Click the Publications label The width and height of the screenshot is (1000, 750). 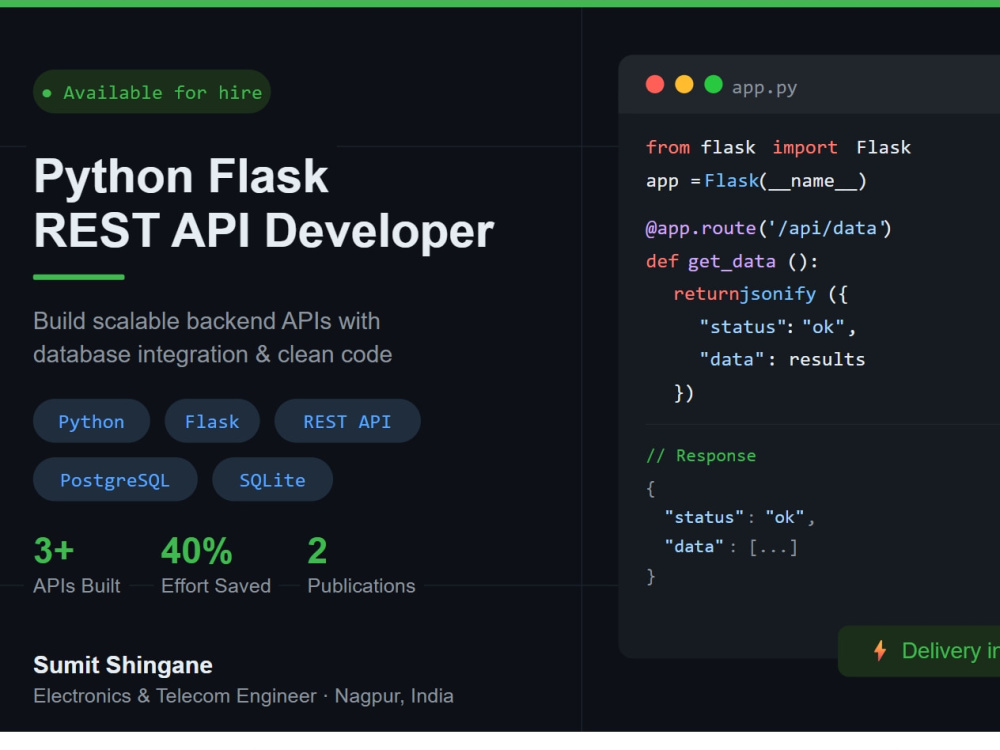coord(361,586)
